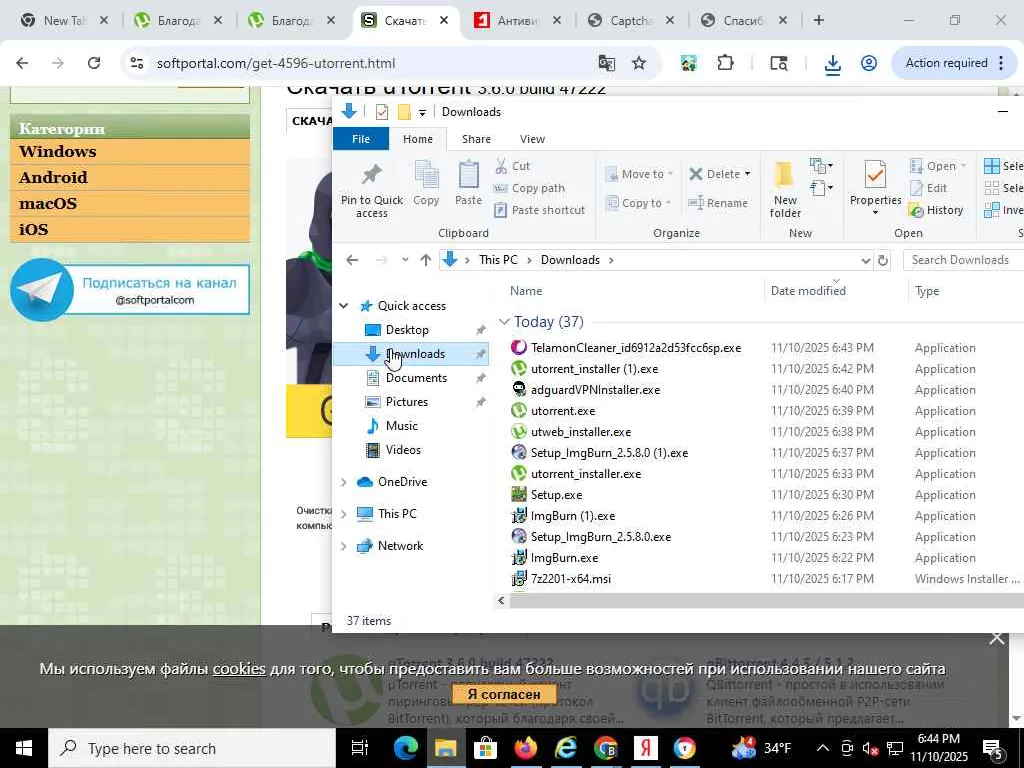Collapse the Quick access tree node
The width and height of the screenshot is (1024, 768).
(344, 306)
